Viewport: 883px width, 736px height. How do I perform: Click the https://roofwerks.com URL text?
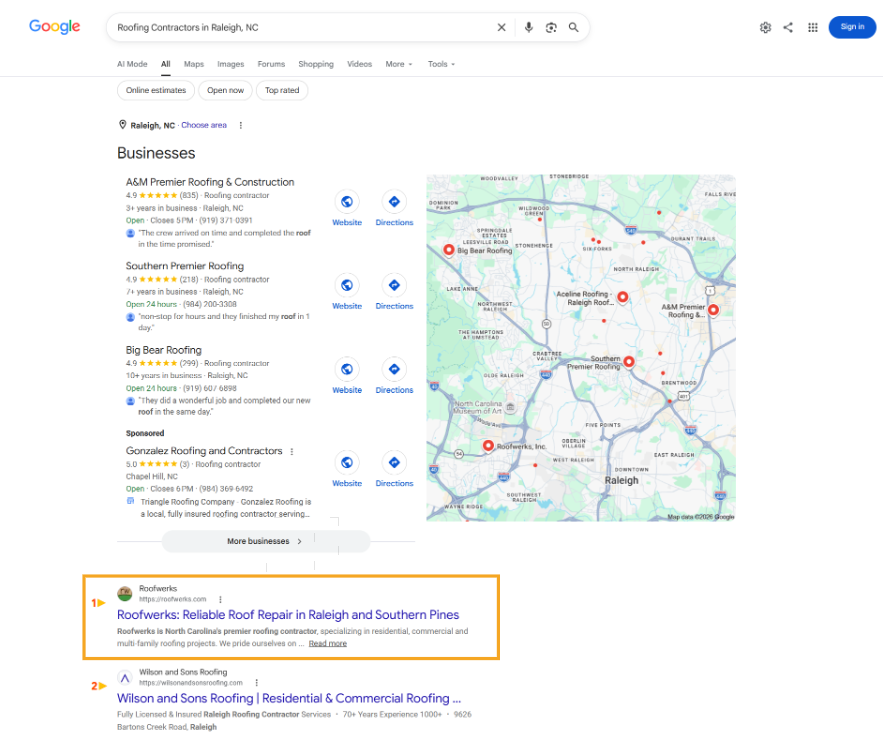tap(172, 599)
